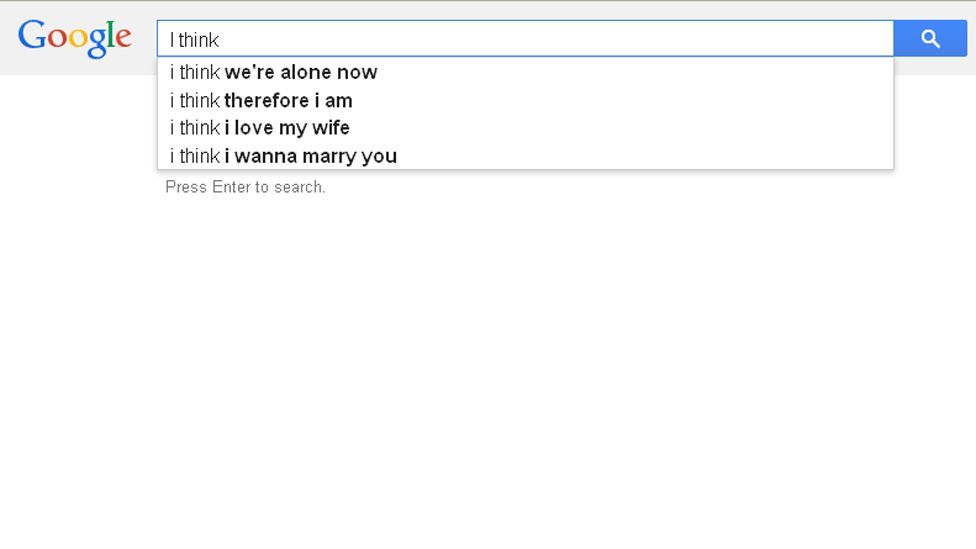Viewport: 976px width, 549px height.
Task: Click the "Press Enter to search." hint text
Action: pos(245,187)
